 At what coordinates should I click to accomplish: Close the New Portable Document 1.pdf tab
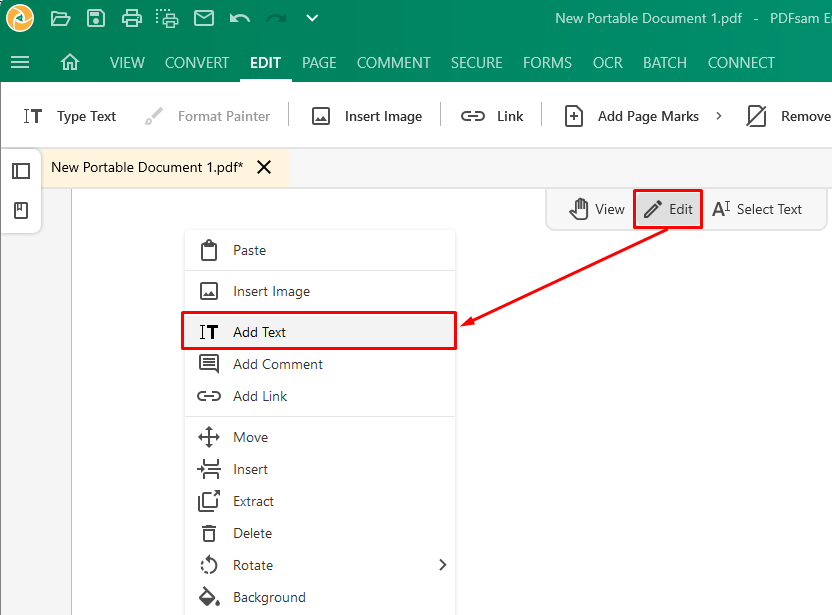[x=264, y=168]
